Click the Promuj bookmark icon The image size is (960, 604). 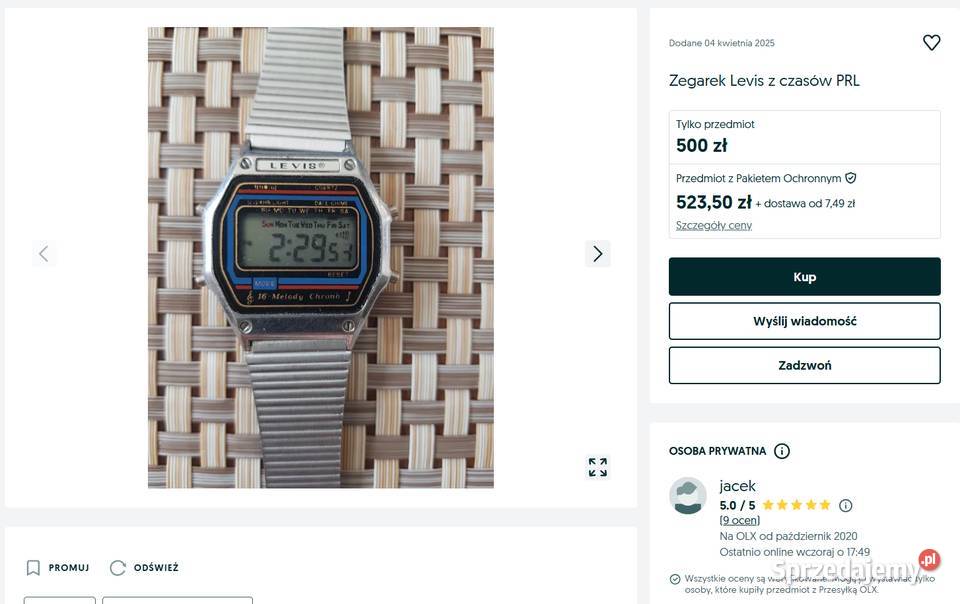tap(33, 568)
